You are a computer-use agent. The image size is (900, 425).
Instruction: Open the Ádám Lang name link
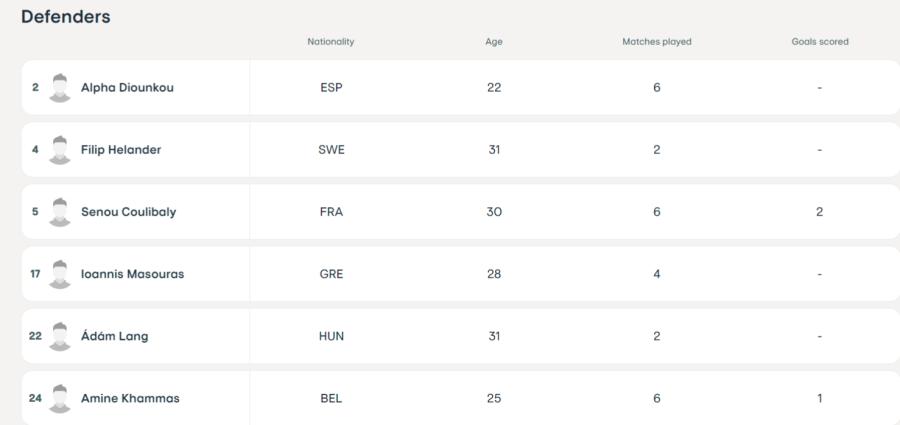coord(114,336)
